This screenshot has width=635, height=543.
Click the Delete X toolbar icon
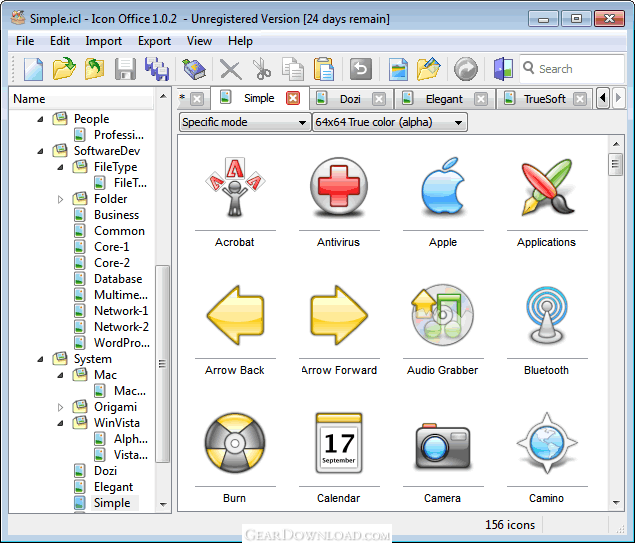[x=231, y=69]
